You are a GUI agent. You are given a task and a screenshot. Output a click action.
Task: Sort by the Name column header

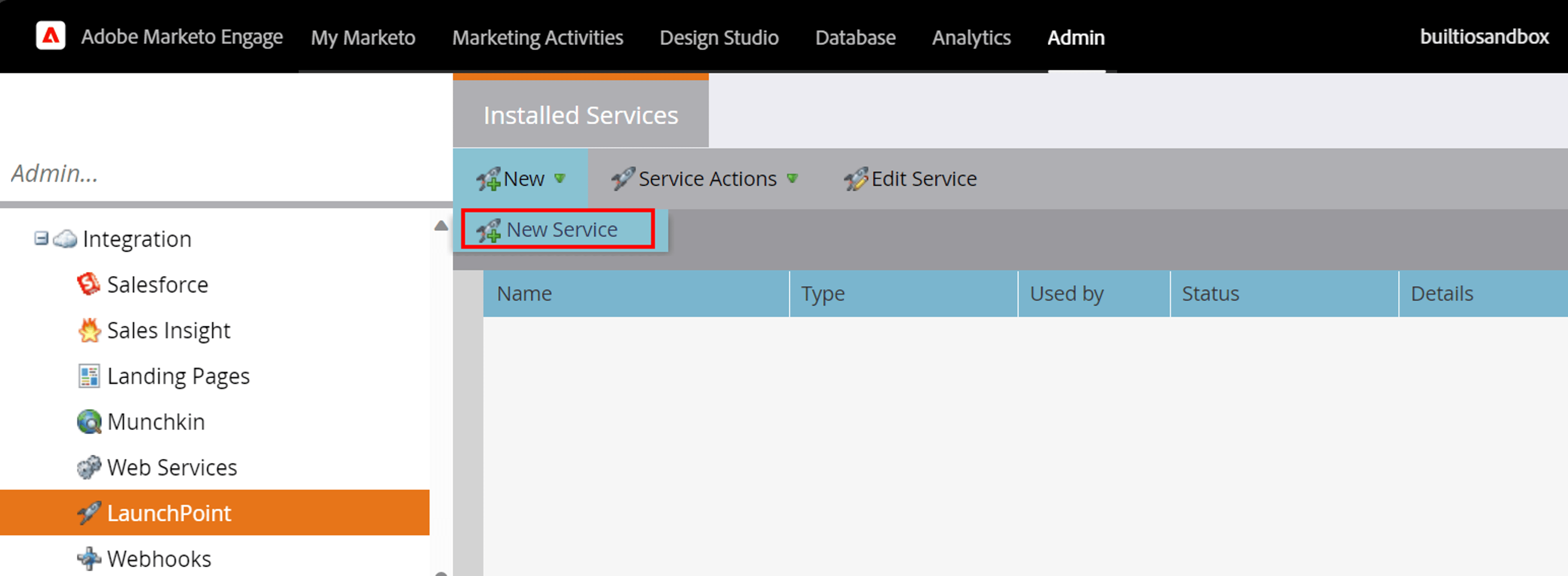[x=635, y=293]
